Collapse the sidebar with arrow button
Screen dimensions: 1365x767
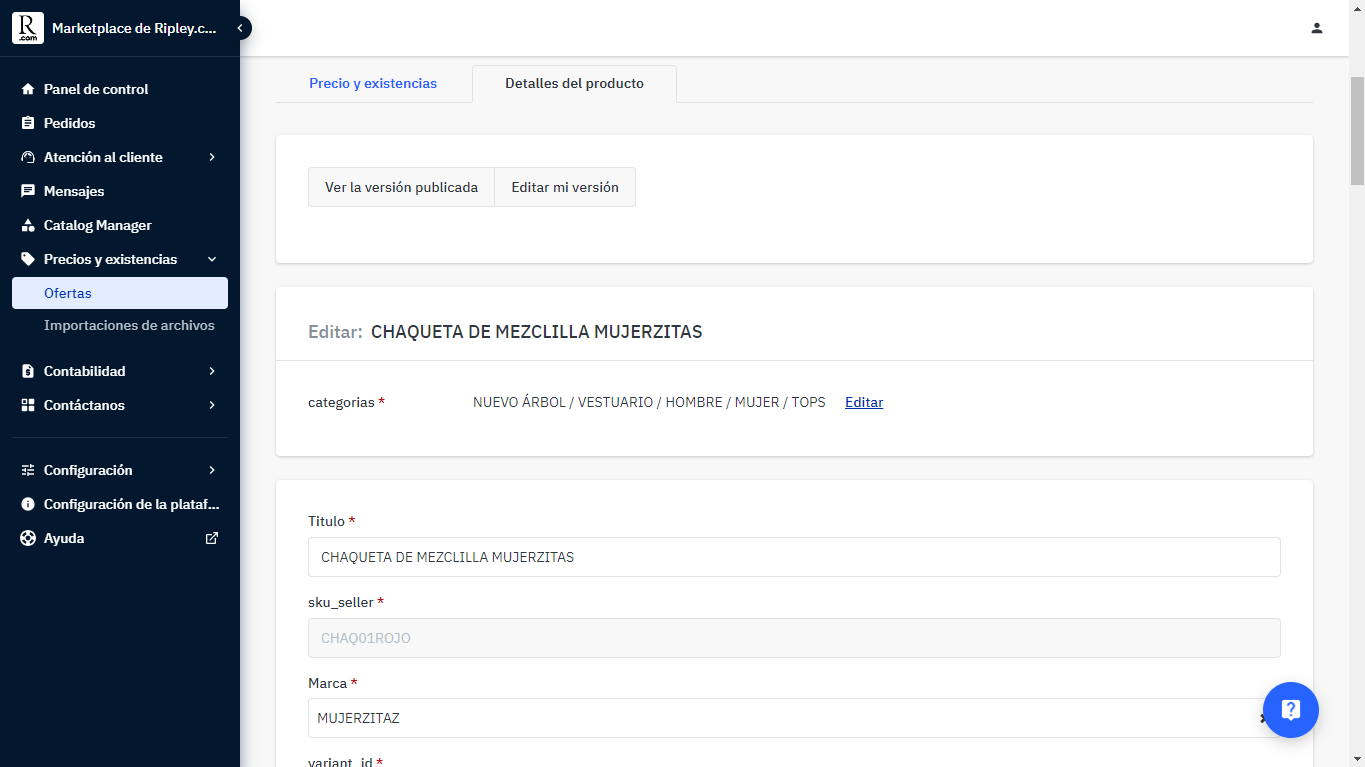tap(240, 28)
